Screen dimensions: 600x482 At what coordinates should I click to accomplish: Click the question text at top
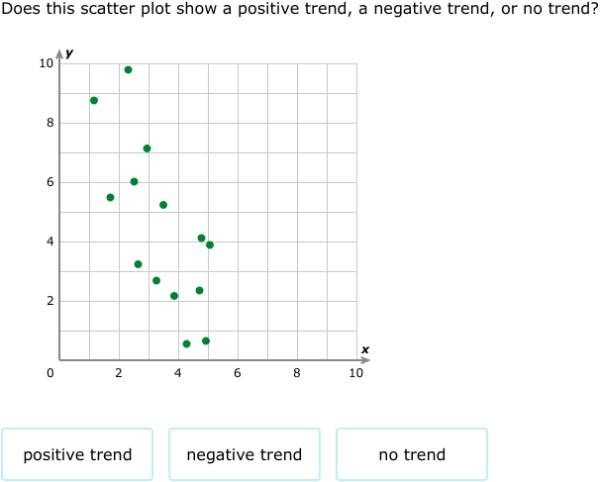(x=300, y=8)
